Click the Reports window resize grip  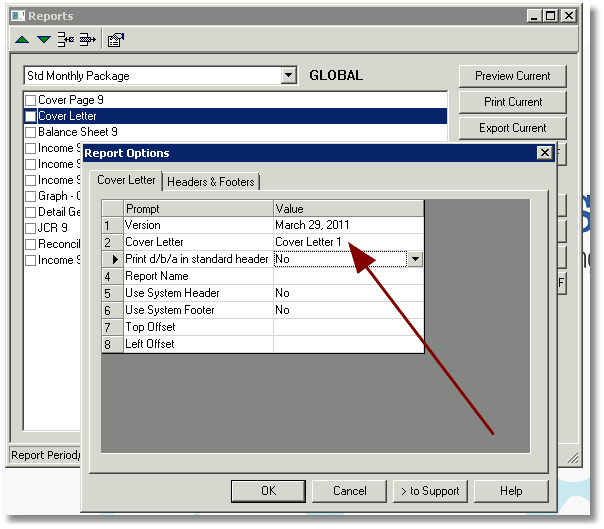coord(572,457)
